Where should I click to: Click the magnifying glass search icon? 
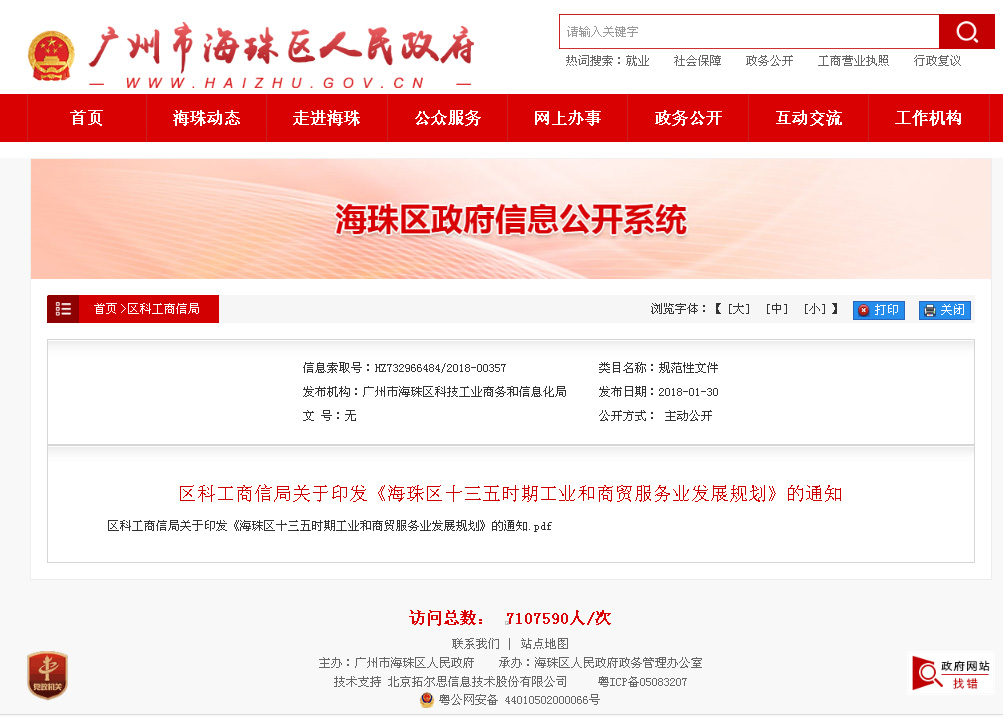[x=966, y=32]
